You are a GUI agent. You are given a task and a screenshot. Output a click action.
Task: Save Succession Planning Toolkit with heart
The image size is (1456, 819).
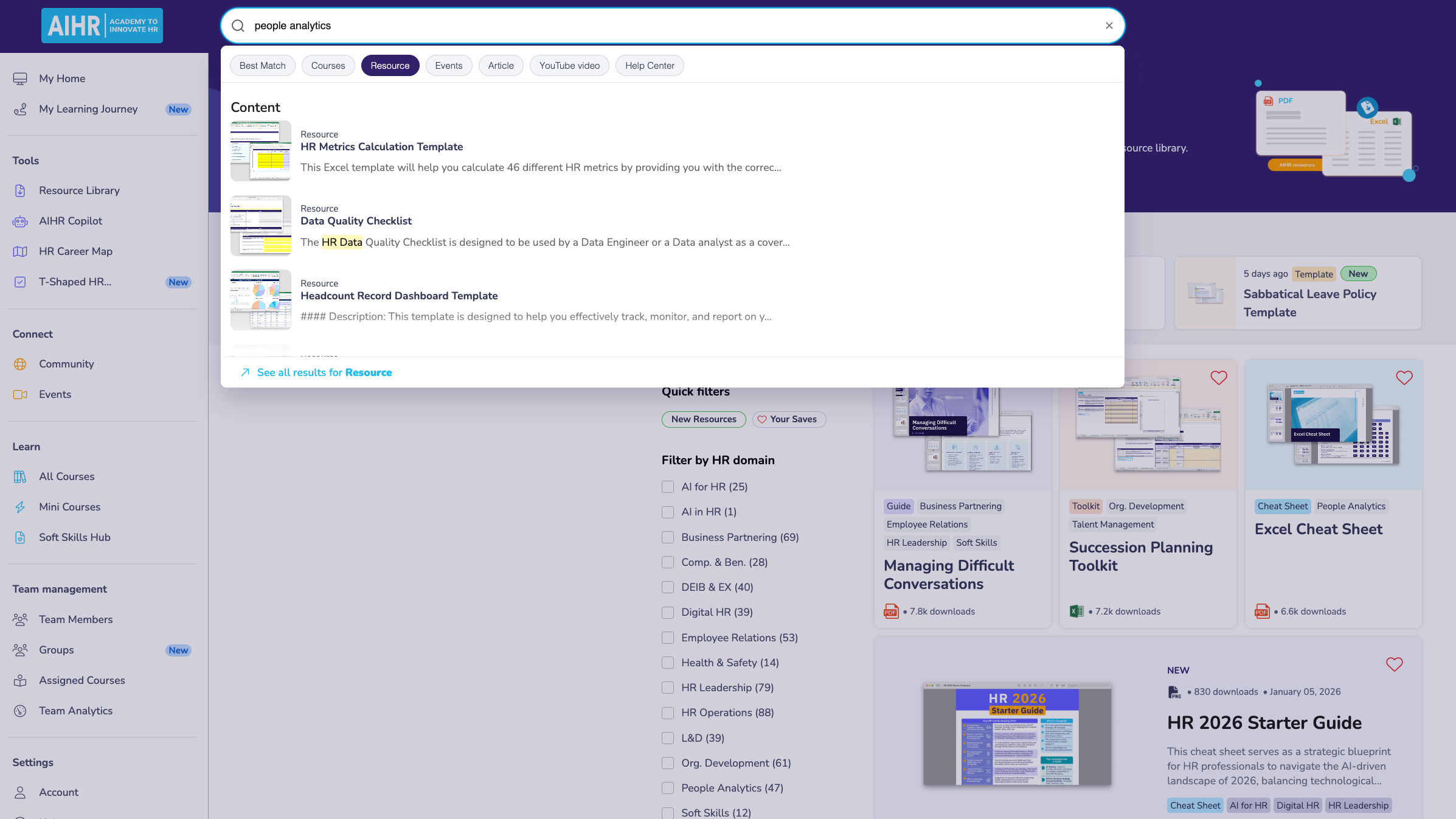tap(1218, 378)
